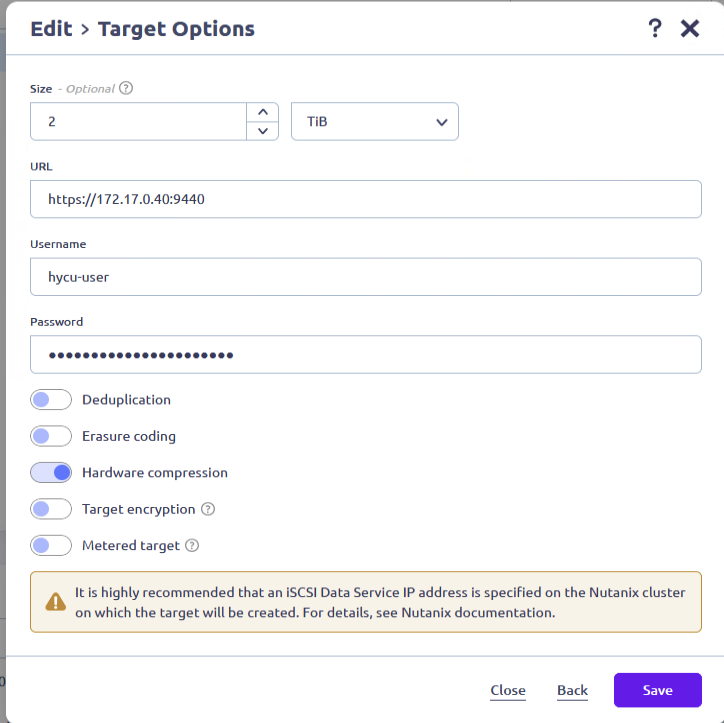Image resolution: width=724 pixels, height=723 pixels.
Task: Open the TiB unit dropdown
Action: (374, 122)
